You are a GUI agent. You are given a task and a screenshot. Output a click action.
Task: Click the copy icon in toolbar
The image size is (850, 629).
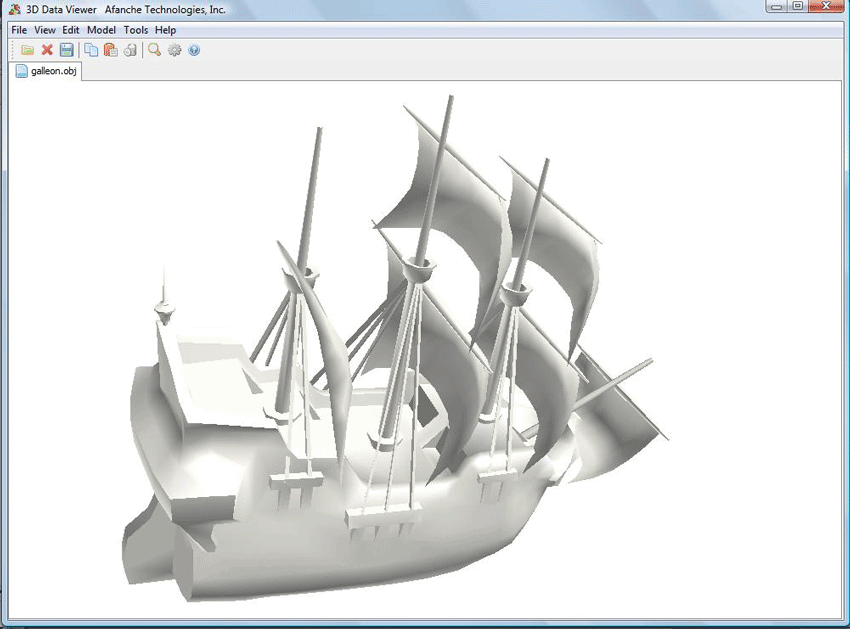coord(91,50)
